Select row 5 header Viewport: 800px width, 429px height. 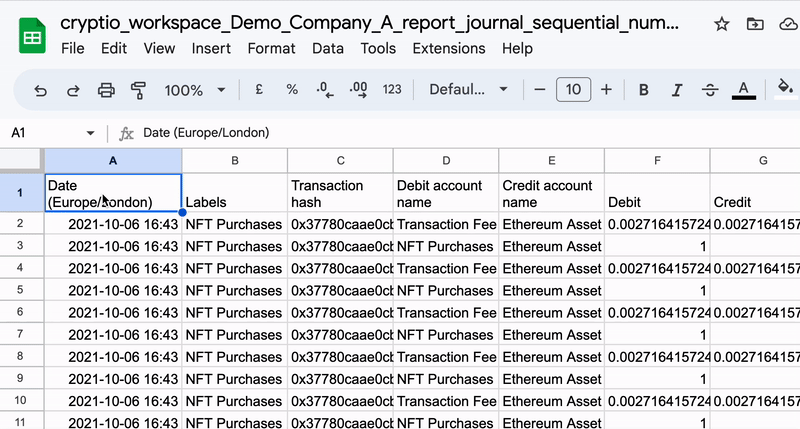click(20, 289)
